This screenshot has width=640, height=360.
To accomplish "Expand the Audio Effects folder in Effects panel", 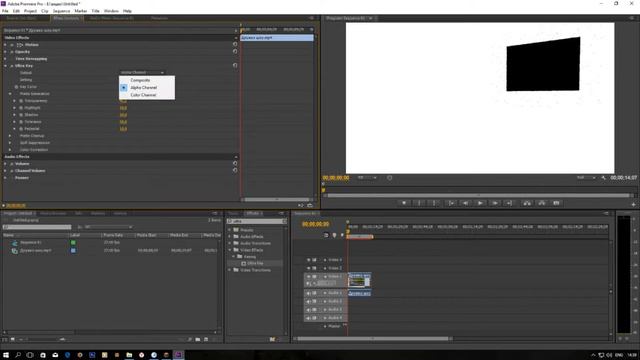I will [230, 236].
